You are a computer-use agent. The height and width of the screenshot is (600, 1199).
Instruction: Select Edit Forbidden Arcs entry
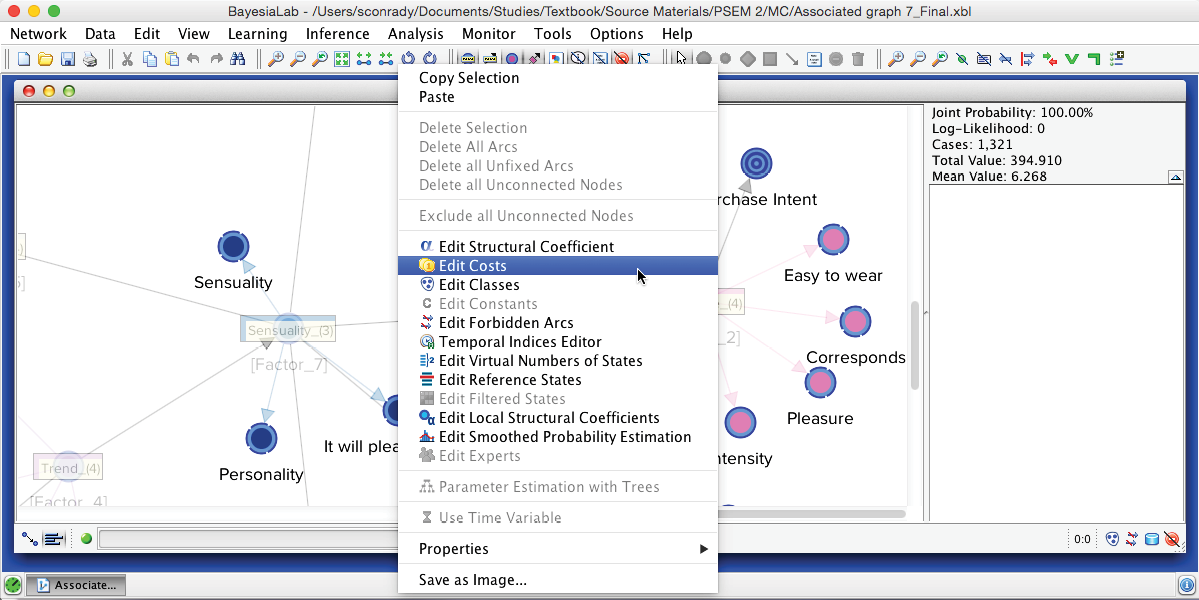557,323
